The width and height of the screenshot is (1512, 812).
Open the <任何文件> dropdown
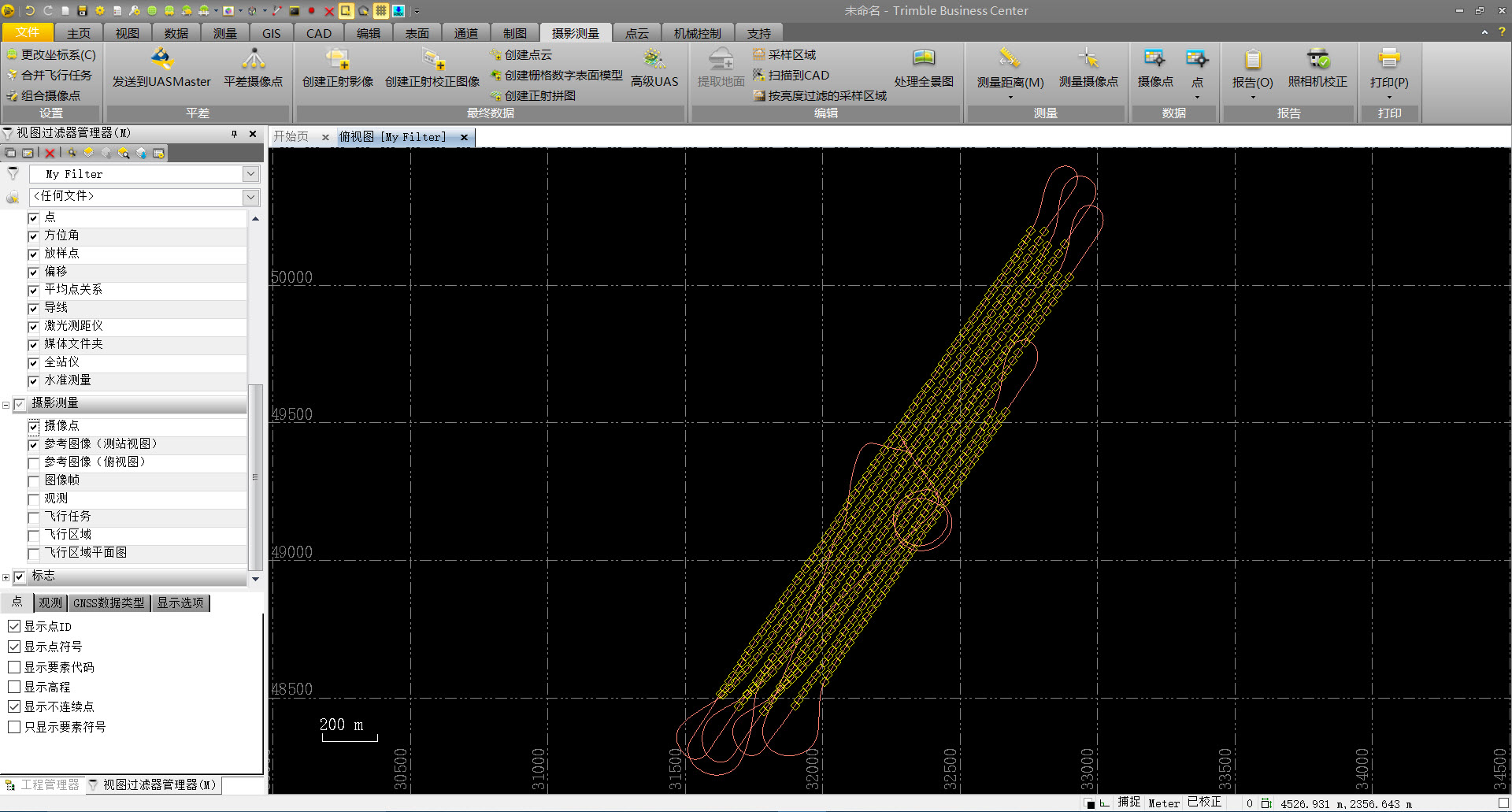251,197
